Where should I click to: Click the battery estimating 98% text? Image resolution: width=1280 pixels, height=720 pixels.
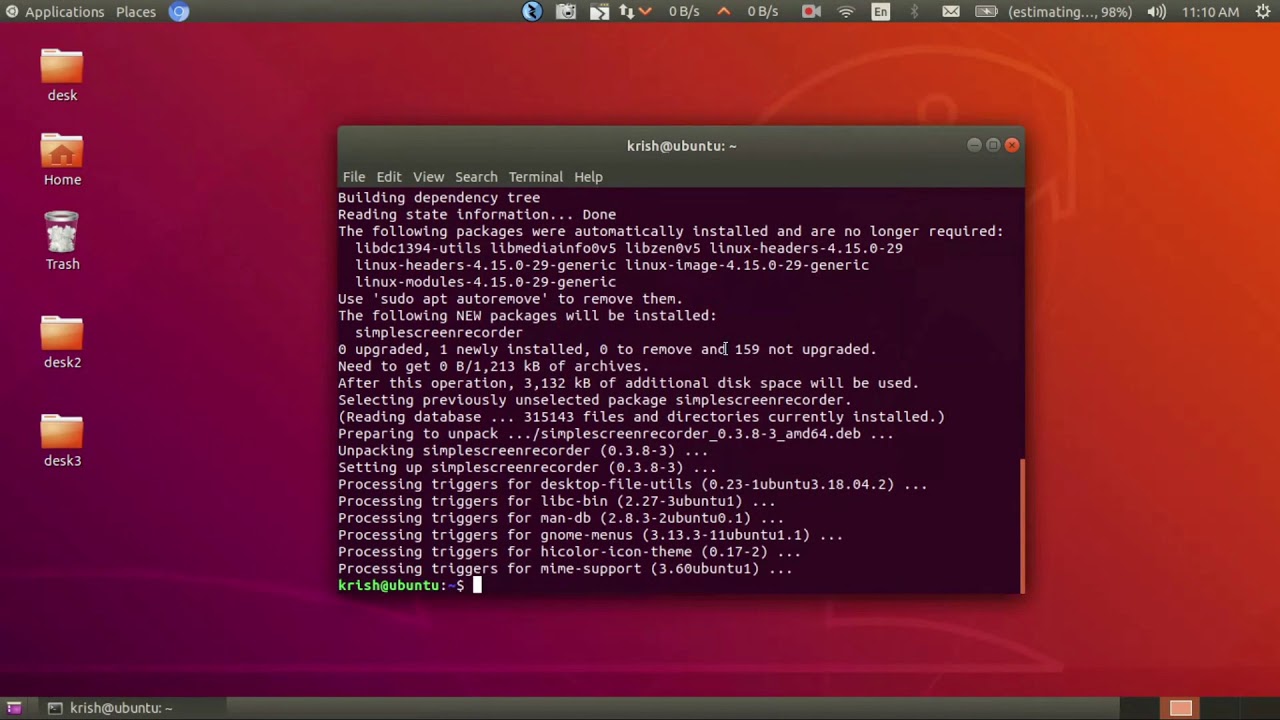1070,12
